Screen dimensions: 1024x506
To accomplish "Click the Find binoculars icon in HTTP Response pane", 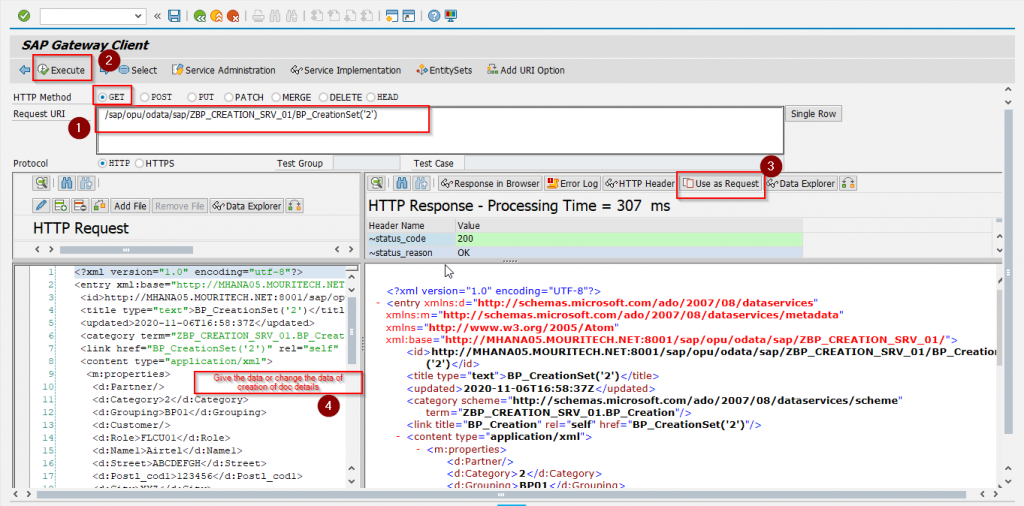I will (x=403, y=183).
